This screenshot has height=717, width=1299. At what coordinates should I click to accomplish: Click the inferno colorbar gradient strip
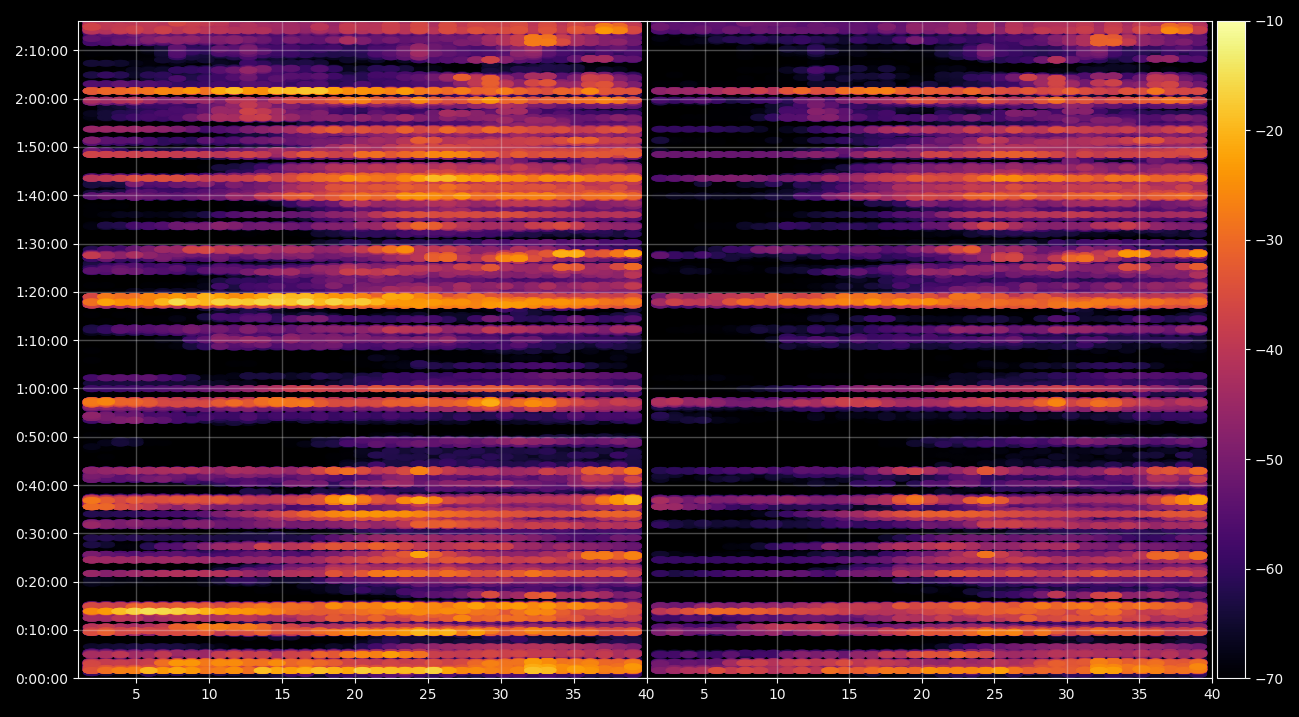[1231, 350]
